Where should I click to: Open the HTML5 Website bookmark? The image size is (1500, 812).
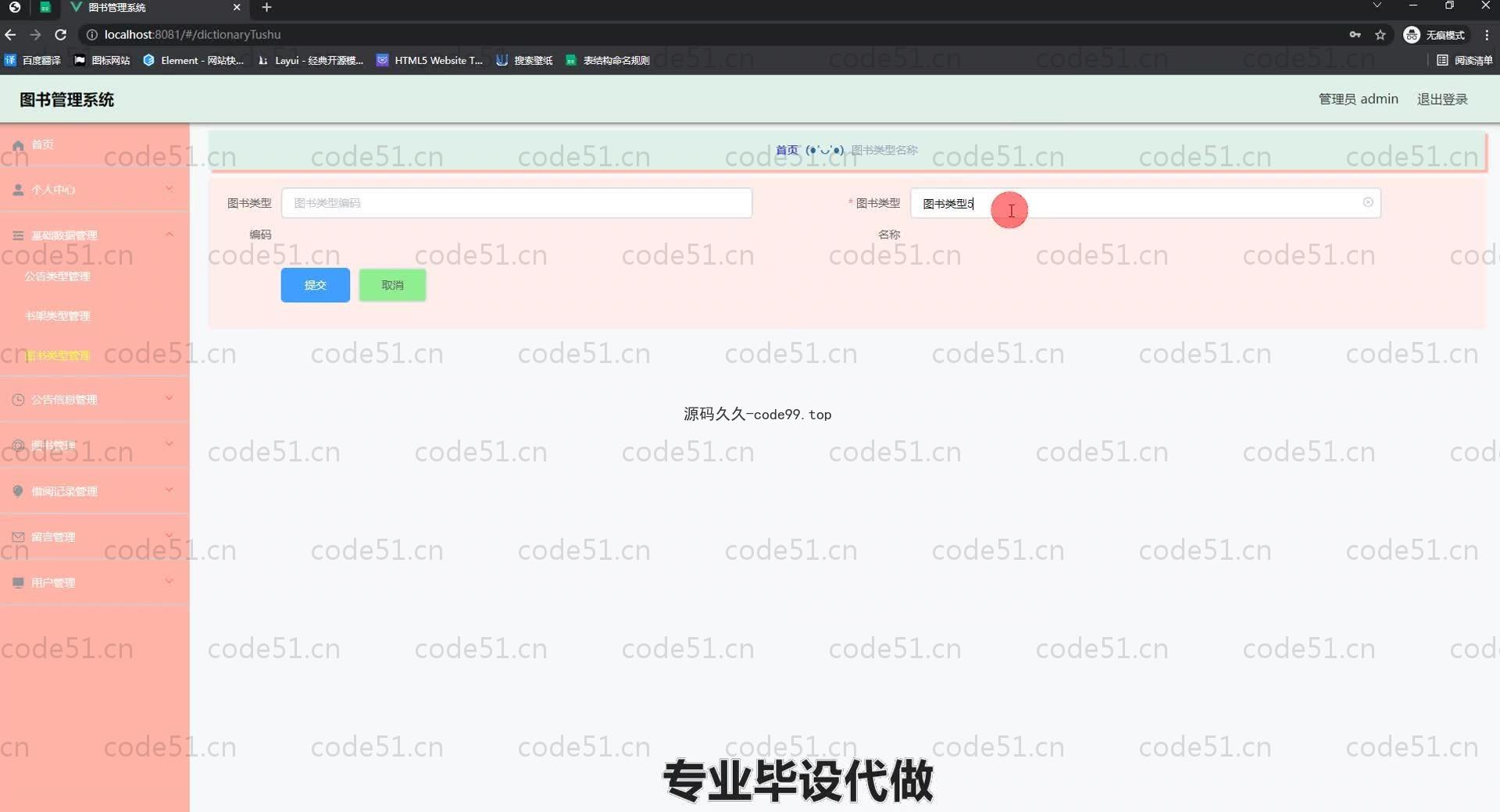pos(430,60)
